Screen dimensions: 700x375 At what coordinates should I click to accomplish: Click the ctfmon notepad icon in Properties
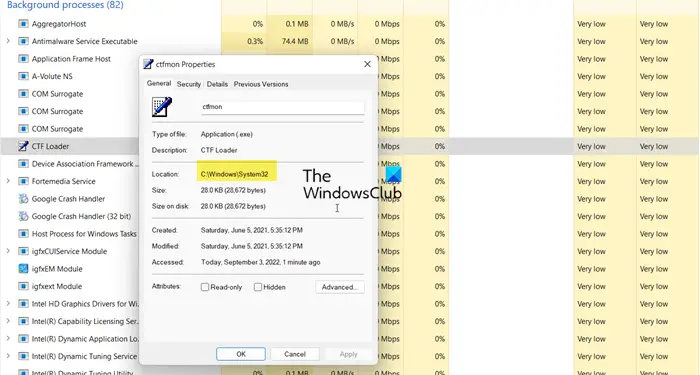coord(162,107)
